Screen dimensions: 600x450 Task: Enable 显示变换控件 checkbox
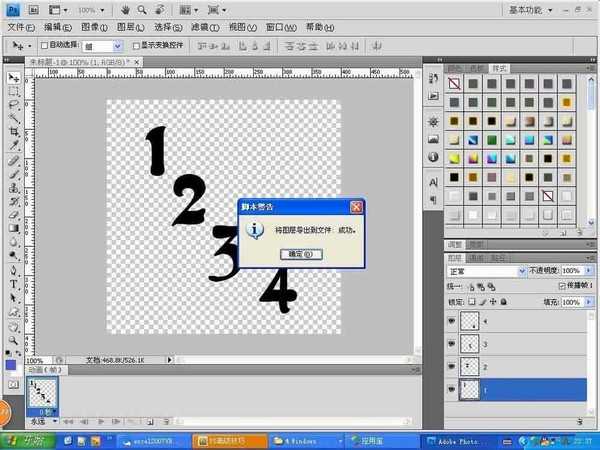coord(134,45)
